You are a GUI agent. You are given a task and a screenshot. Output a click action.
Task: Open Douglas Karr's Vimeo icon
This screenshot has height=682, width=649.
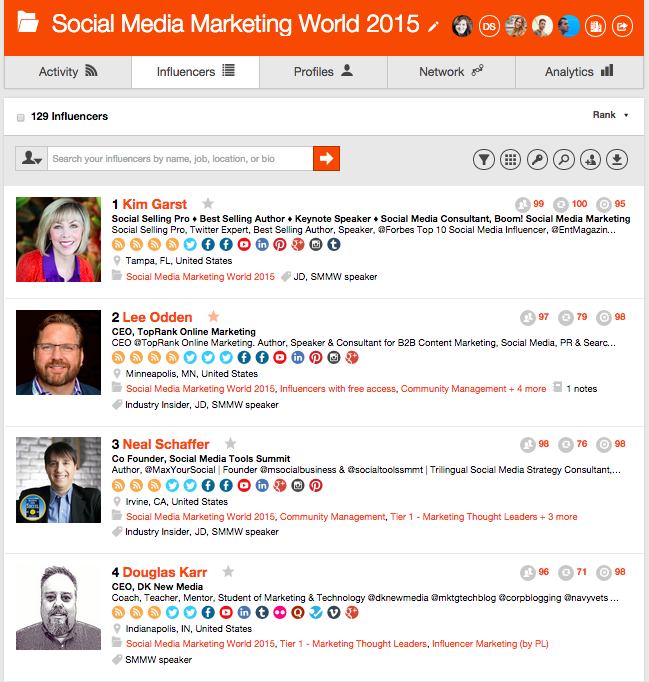334,612
